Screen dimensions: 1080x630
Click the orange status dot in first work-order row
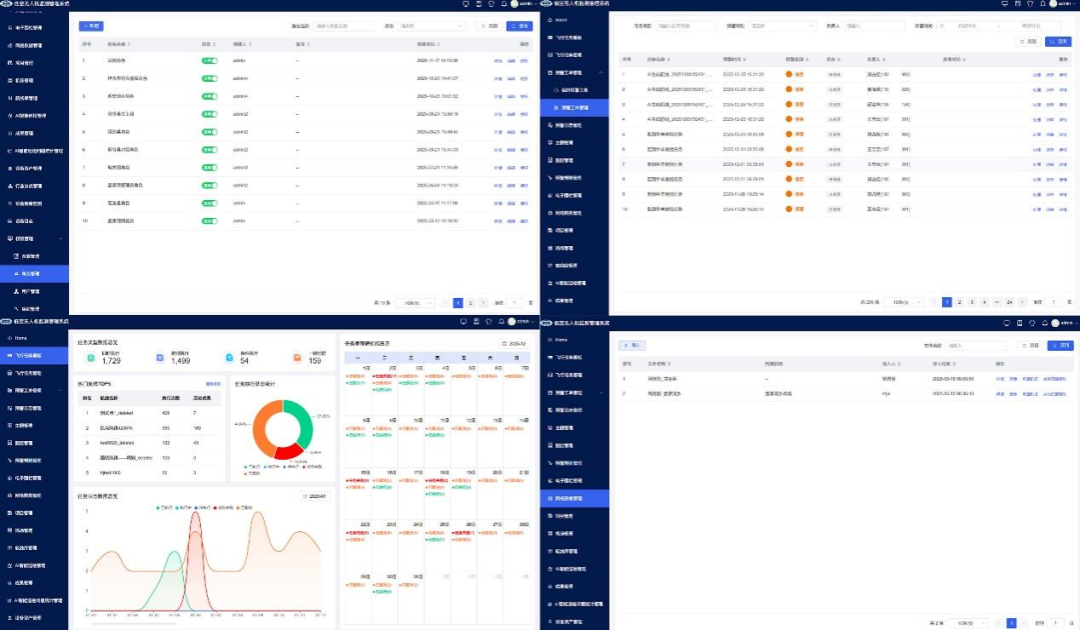[x=789, y=74]
